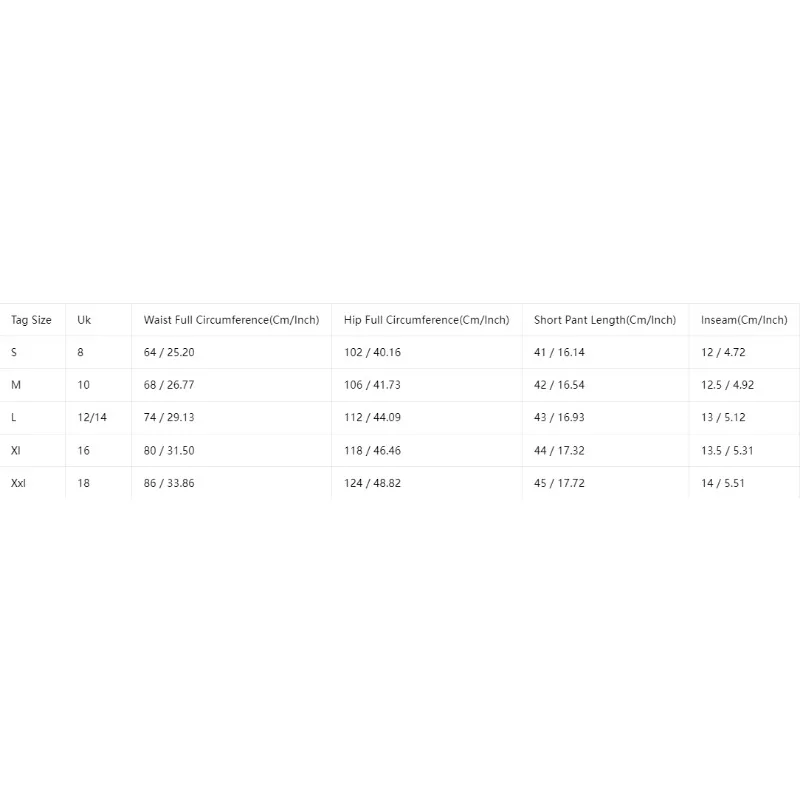This screenshot has width=800, height=800.
Task: Select inseam value 14 / 5.51
Action: (722, 483)
